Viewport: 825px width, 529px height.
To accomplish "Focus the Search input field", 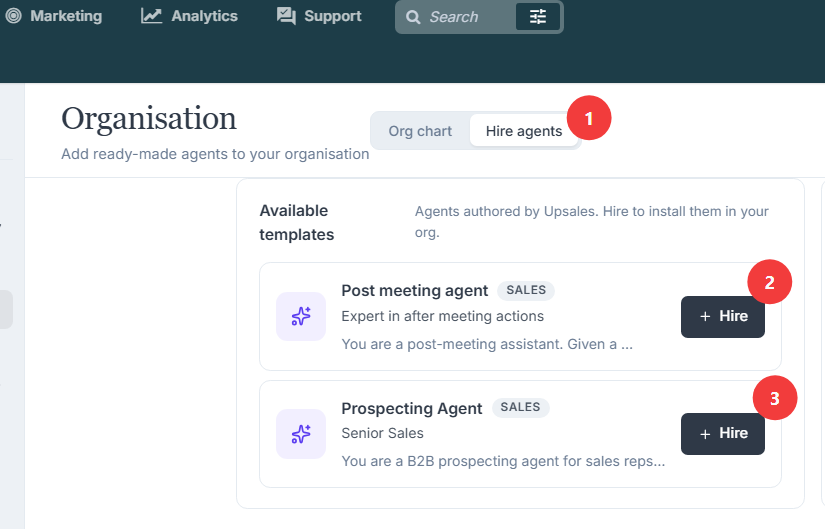I will coord(469,17).
